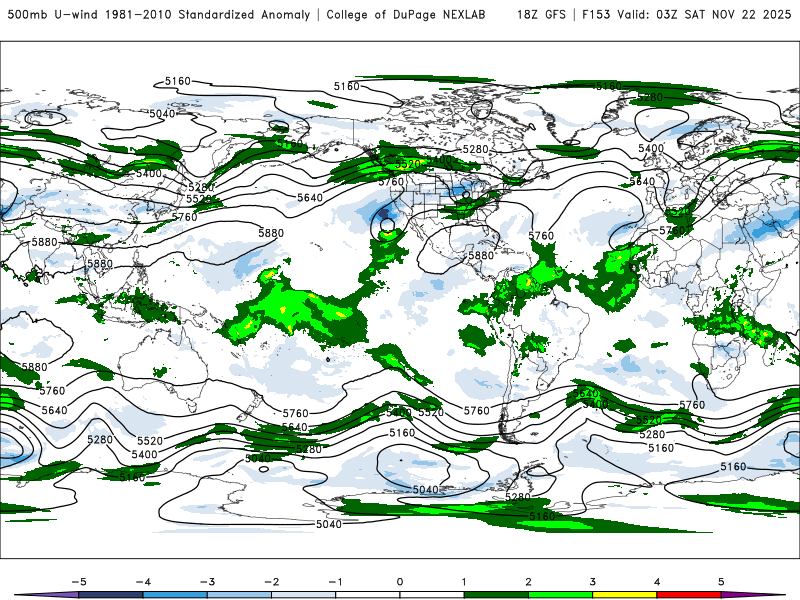Click the red 4 to 5 colorbar segment
Viewport: 800px width, 600px height.
click(x=689, y=595)
